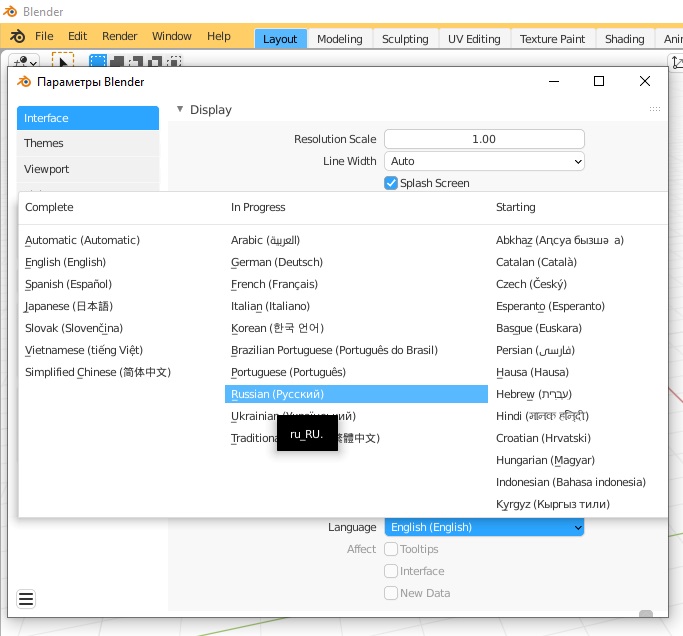This screenshot has height=636, width=683.
Task: Choose Slovak (Slovenčina) language
Action: coord(74,328)
